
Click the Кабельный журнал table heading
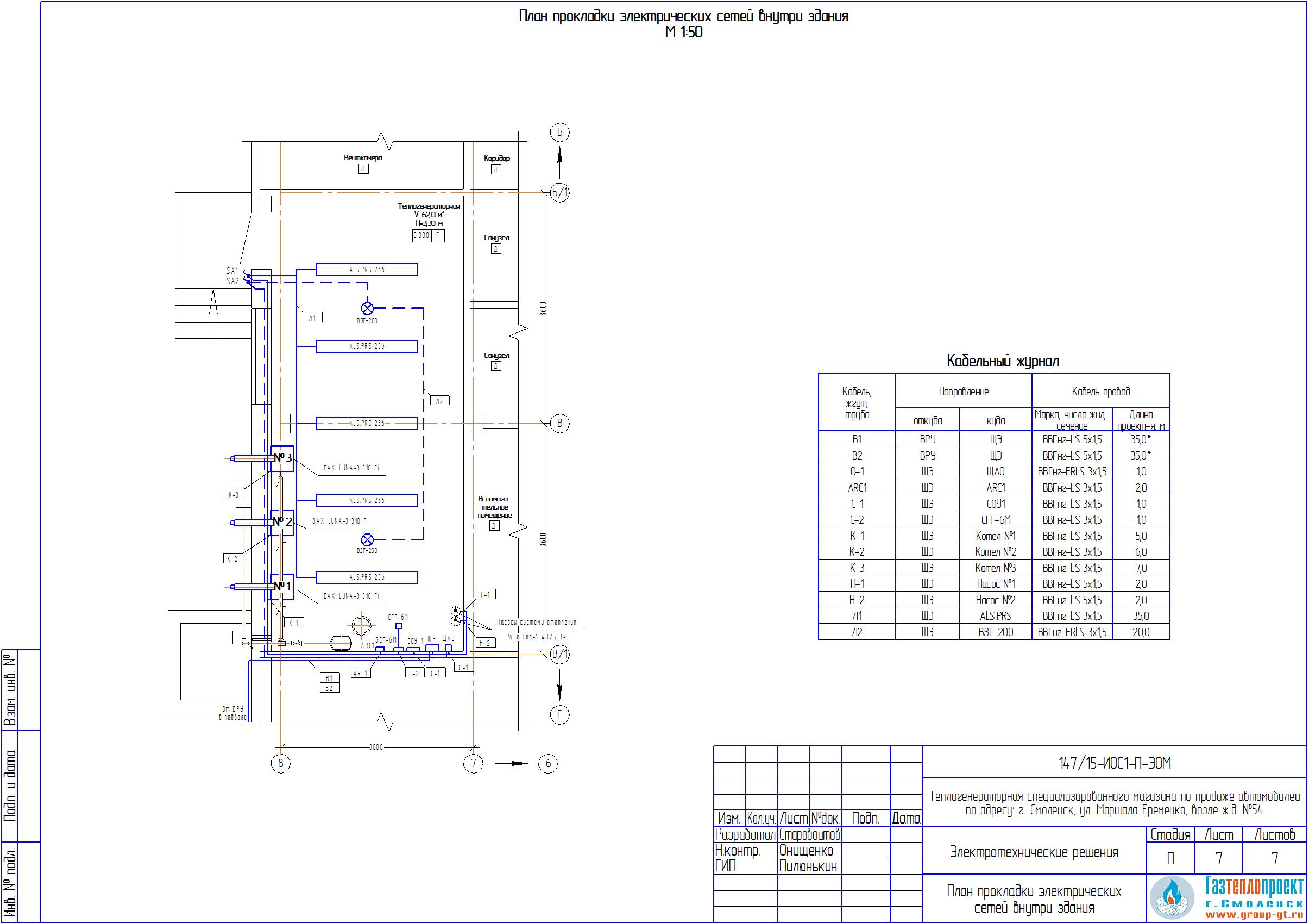(x=1002, y=361)
